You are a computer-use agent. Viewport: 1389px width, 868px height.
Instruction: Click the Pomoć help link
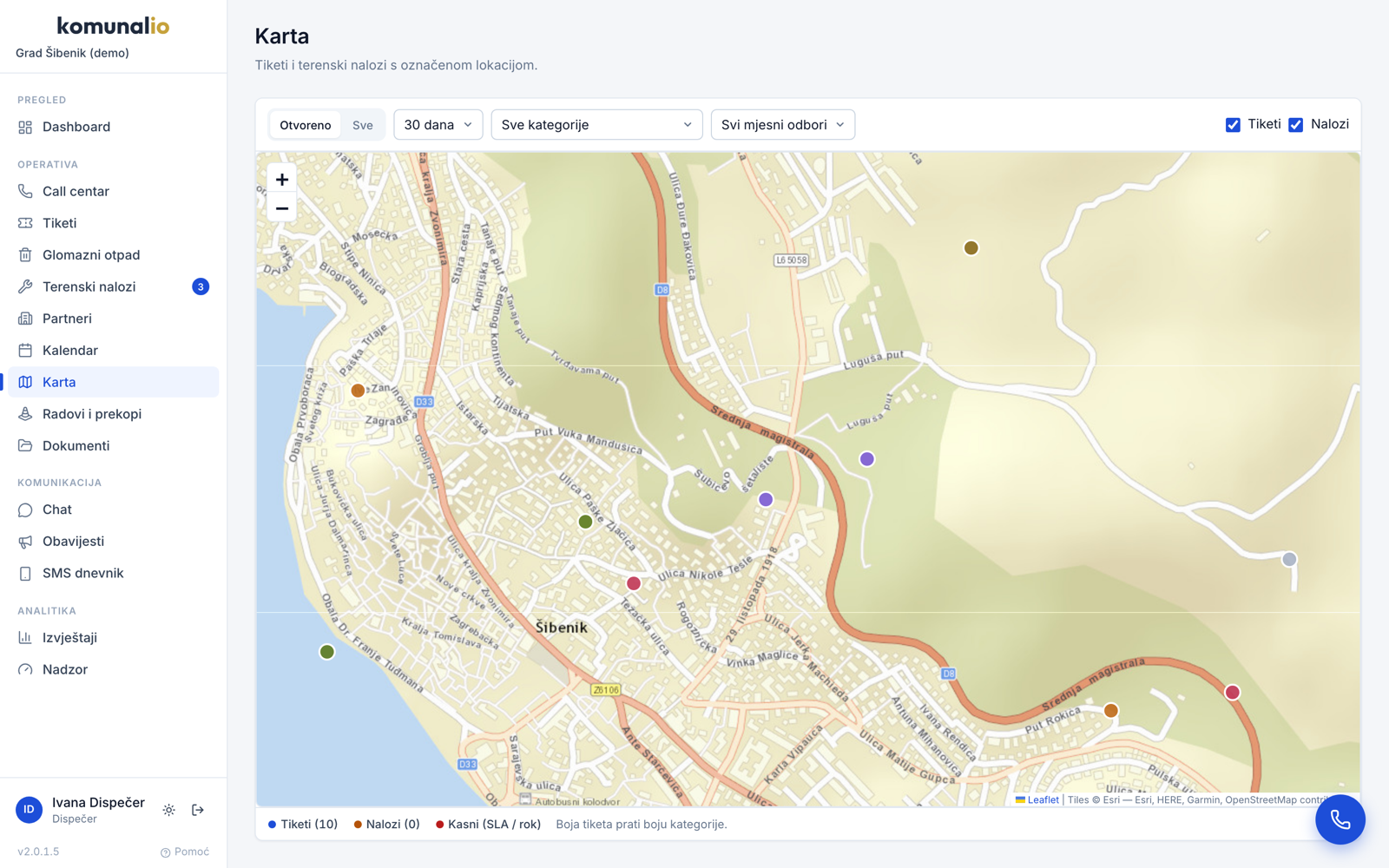(x=185, y=852)
